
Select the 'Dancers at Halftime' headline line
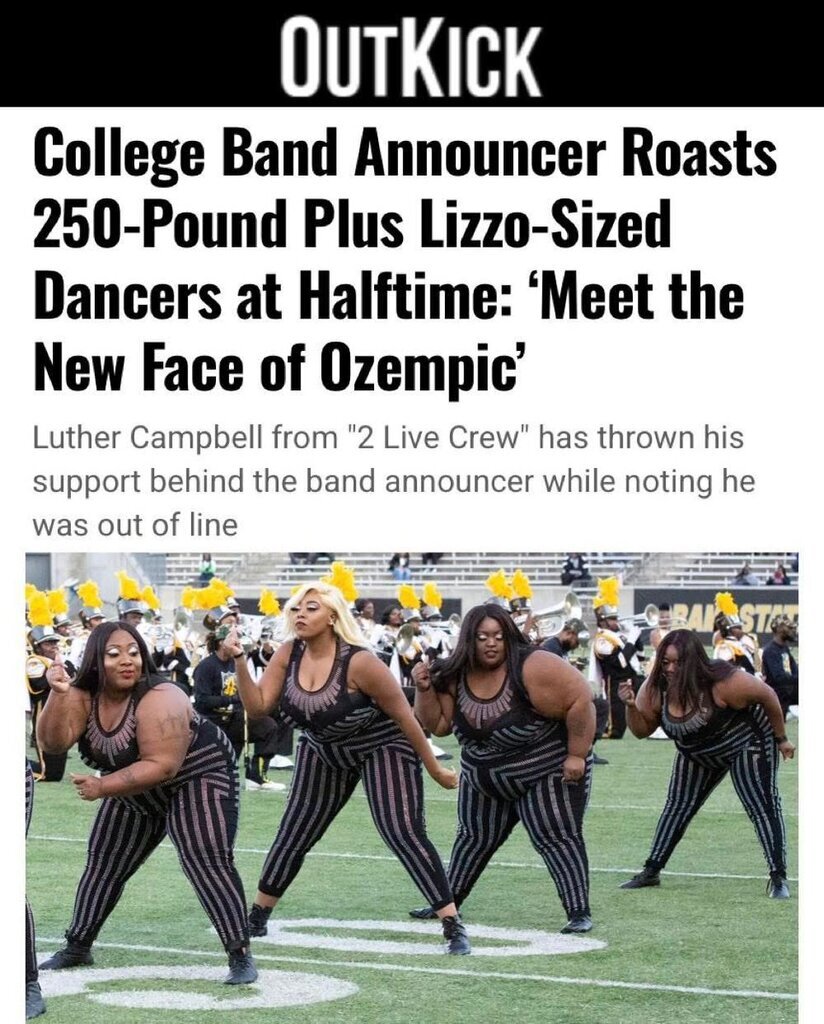click(266, 295)
